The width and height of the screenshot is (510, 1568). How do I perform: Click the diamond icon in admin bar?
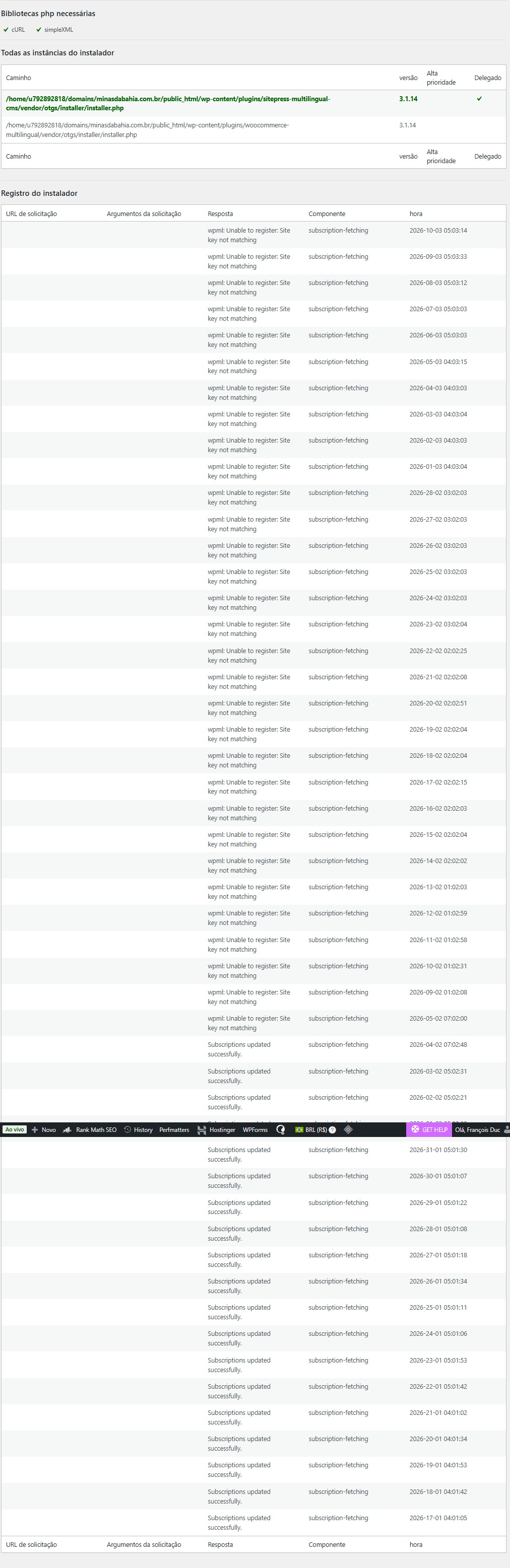pyautogui.click(x=348, y=1130)
